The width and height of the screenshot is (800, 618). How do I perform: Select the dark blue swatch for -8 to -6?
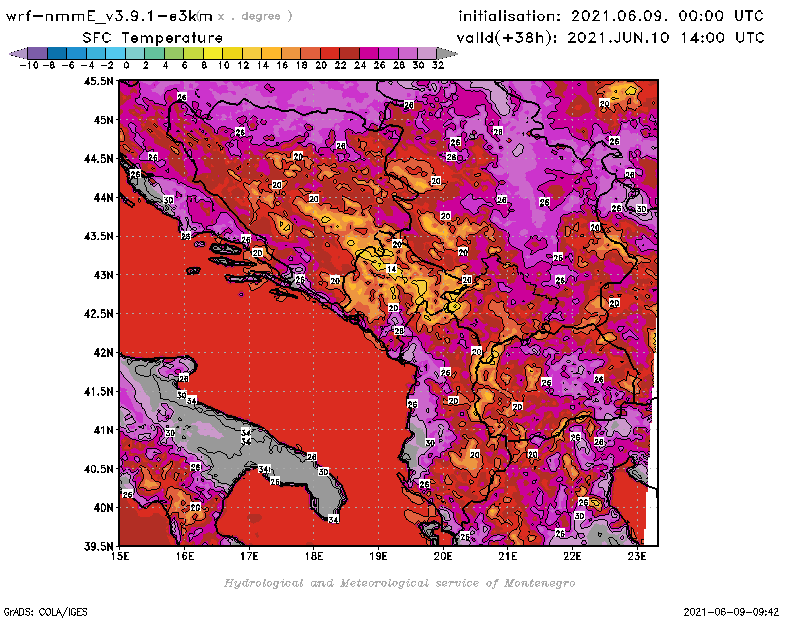tap(57, 54)
